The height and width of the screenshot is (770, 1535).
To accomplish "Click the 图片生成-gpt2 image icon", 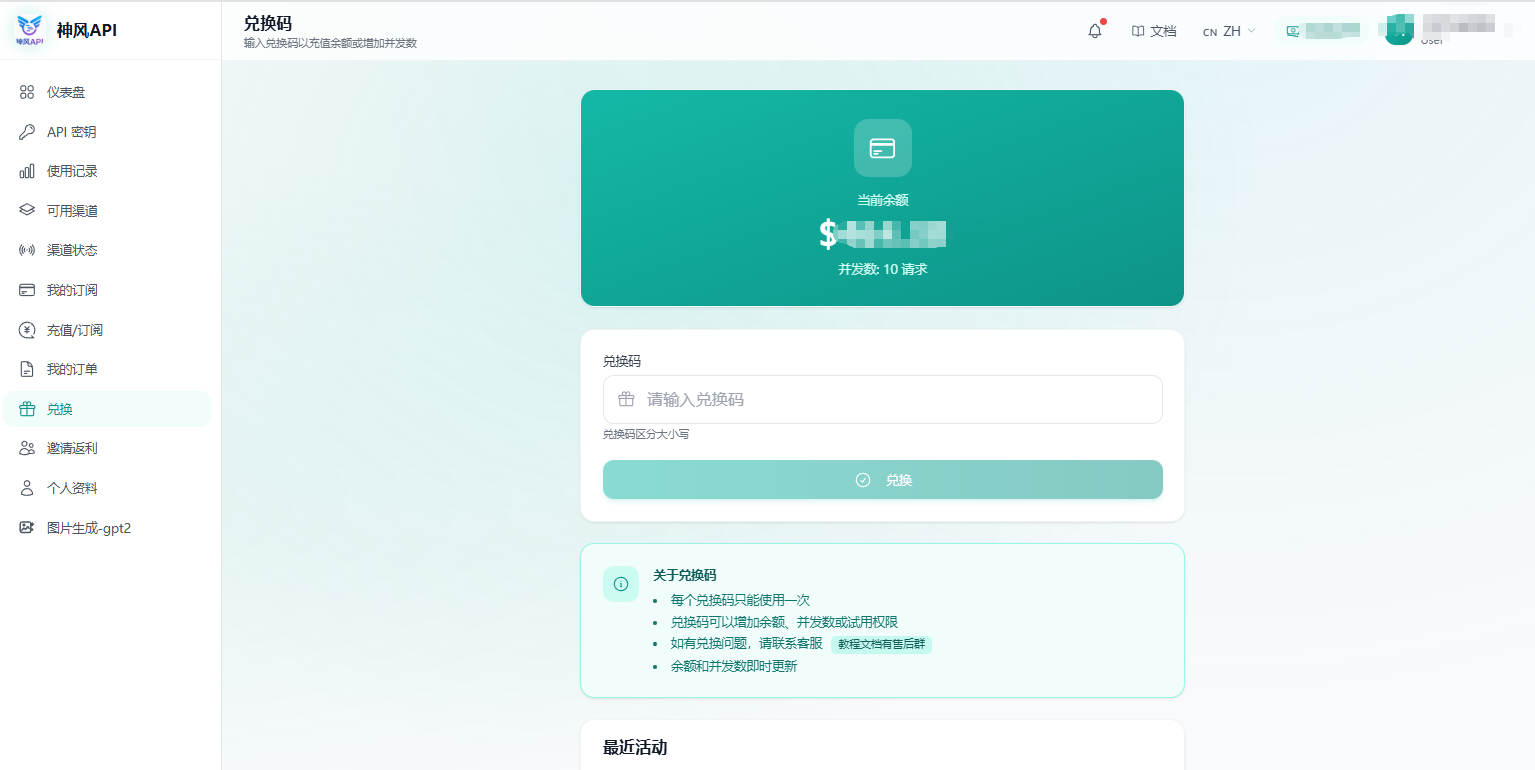I will coord(27,527).
